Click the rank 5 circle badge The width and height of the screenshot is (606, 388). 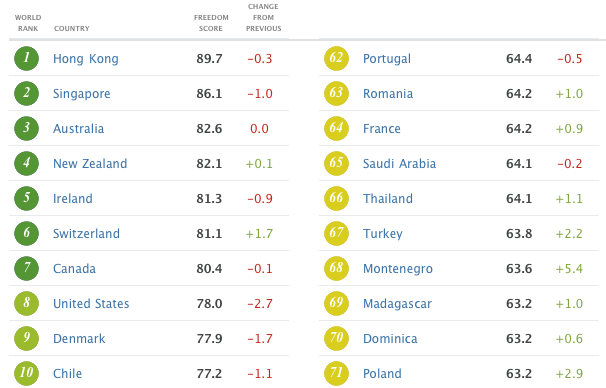(x=26, y=198)
